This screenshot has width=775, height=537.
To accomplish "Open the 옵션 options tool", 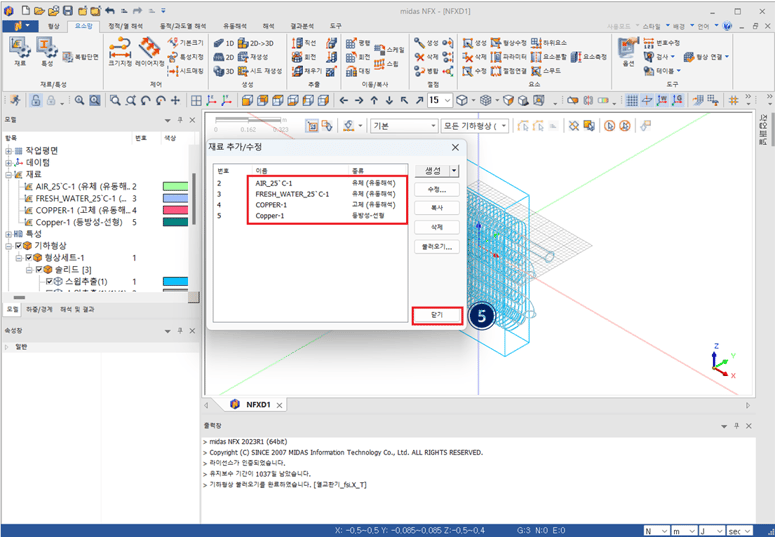I will pyautogui.click(x=628, y=51).
